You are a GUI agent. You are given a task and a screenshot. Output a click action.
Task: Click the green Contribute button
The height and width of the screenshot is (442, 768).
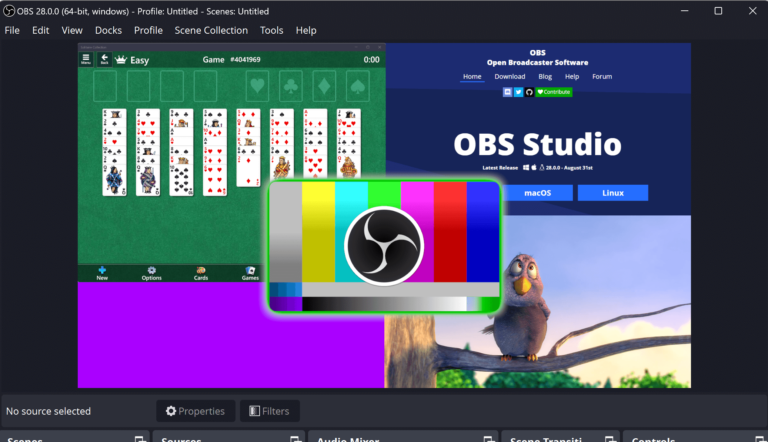[554, 92]
